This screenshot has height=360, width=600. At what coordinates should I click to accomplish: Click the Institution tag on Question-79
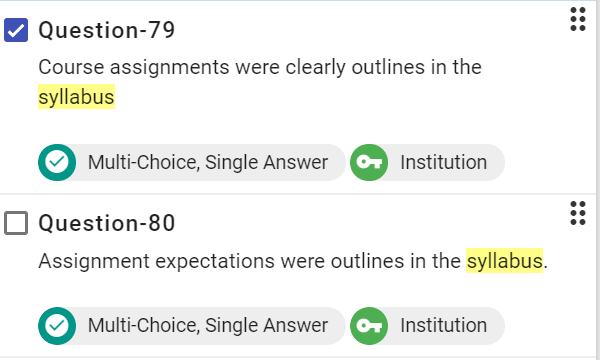[427, 162]
